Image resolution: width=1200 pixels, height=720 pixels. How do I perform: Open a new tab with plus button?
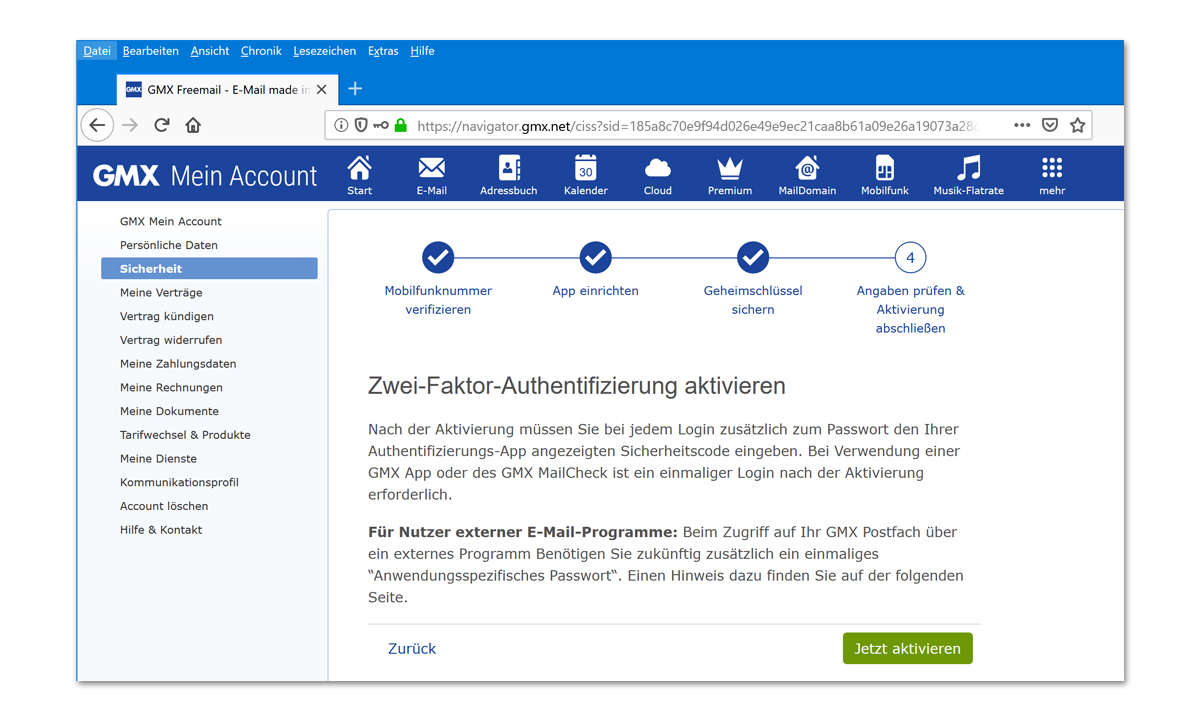[x=355, y=89]
